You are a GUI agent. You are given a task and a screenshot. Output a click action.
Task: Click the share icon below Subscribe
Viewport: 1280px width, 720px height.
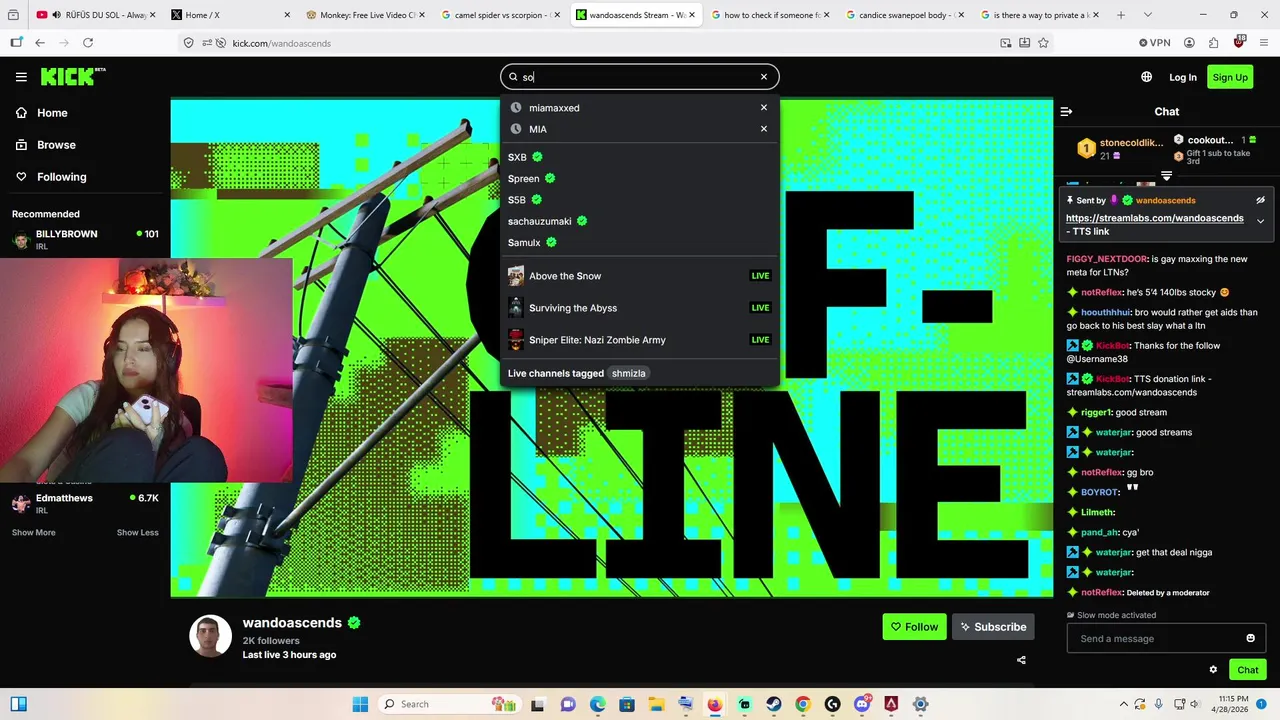tap(1021, 660)
